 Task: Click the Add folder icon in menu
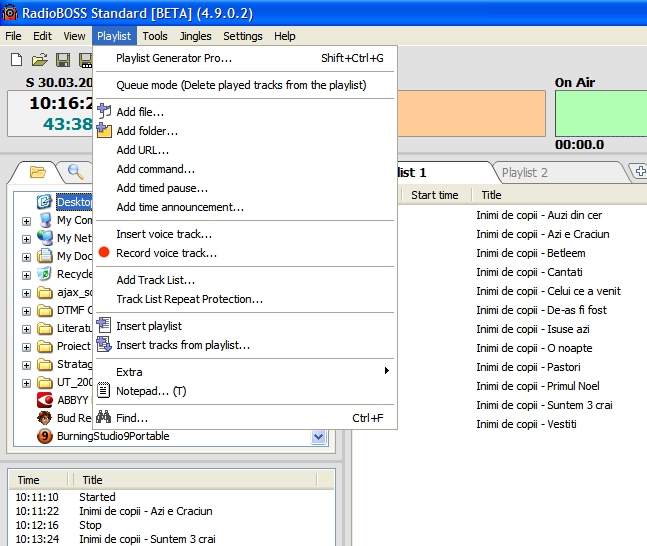104,130
